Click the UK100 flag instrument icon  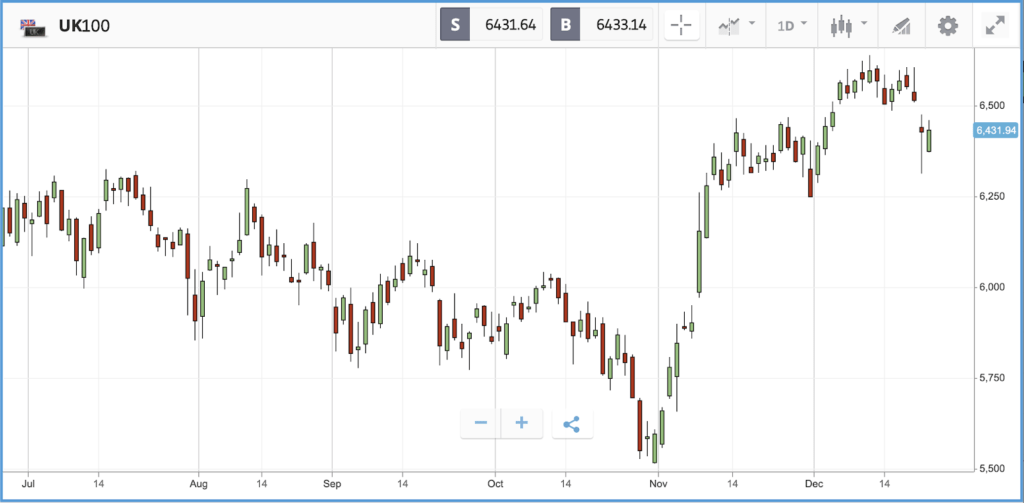[32, 27]
